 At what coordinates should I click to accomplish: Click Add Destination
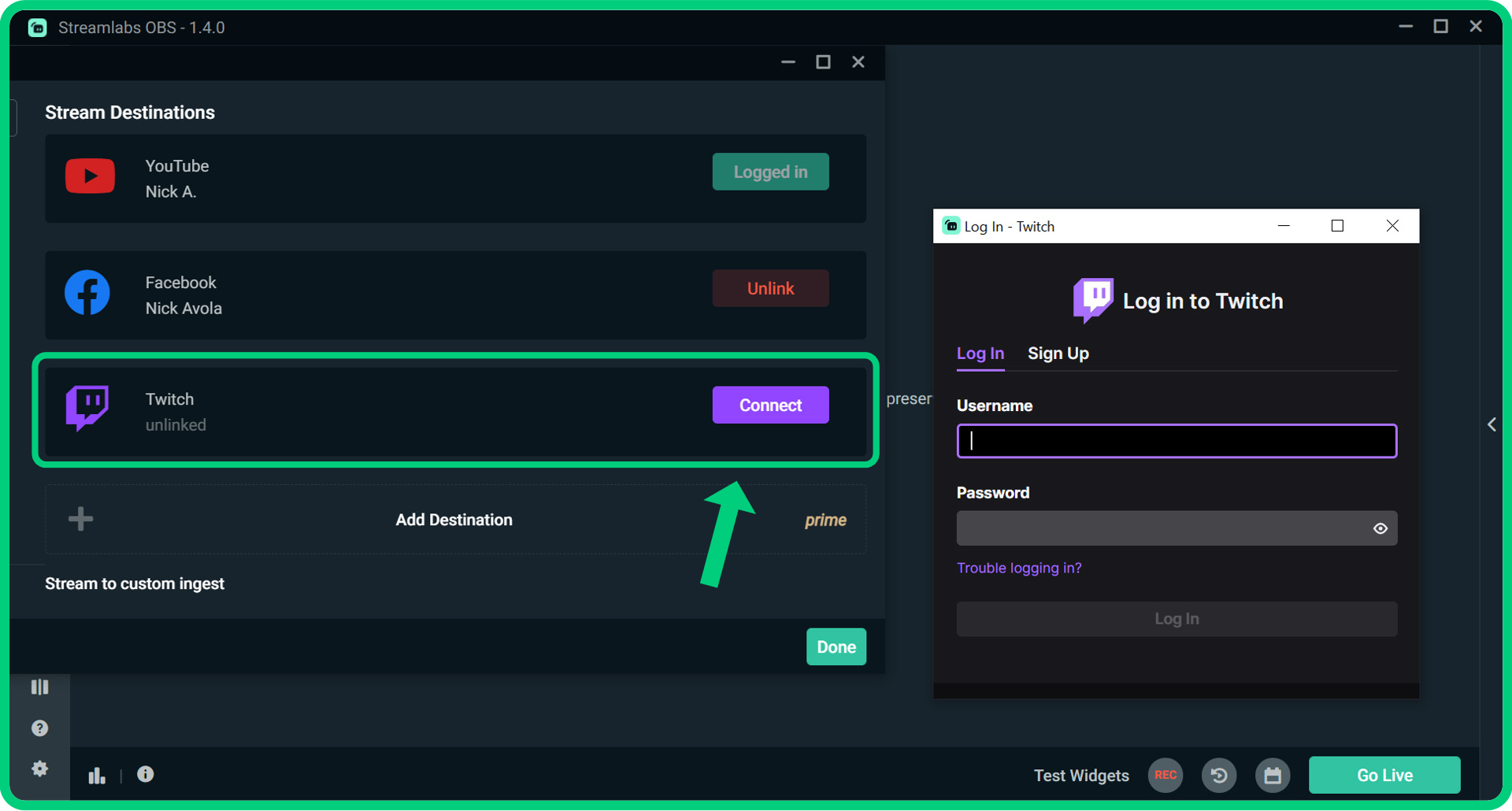pos(454,520)
